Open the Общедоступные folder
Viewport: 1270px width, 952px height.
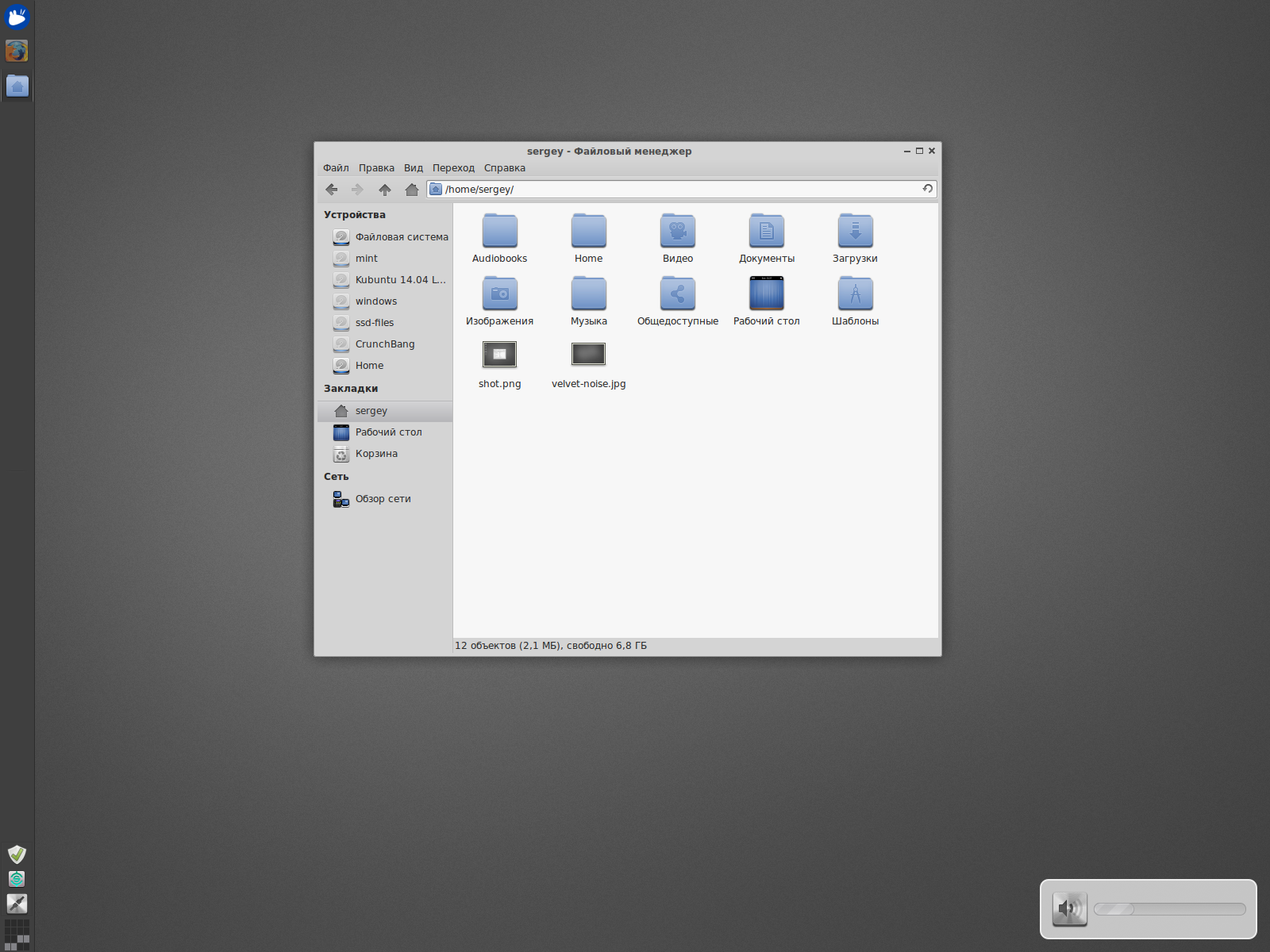pyautogui.click(x=678, y=301)
